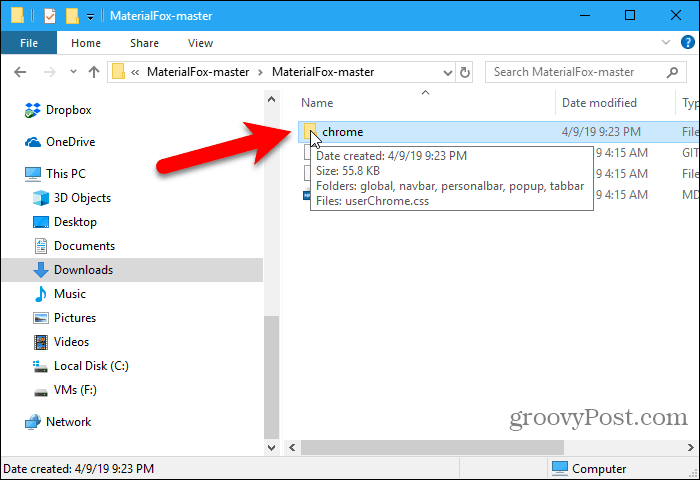Viewport: 700px width, 480px height.
Task: Click the Dropbox icon
Action: click(x=33, y=110)
